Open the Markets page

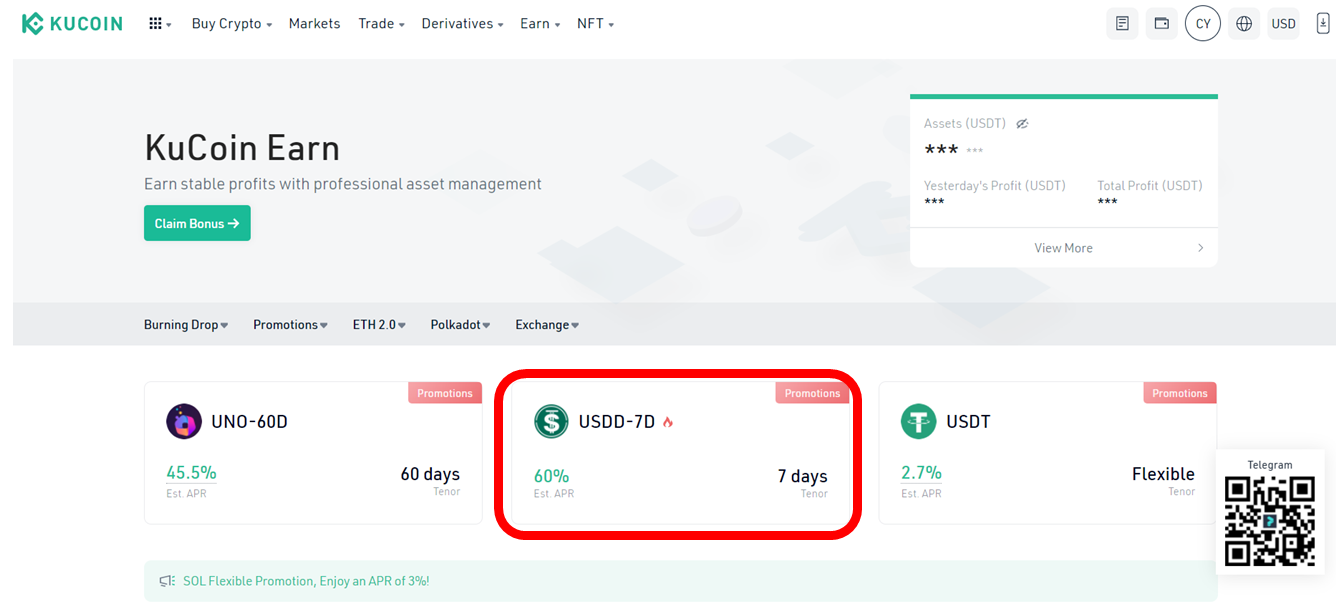click(x=314, y=23)
